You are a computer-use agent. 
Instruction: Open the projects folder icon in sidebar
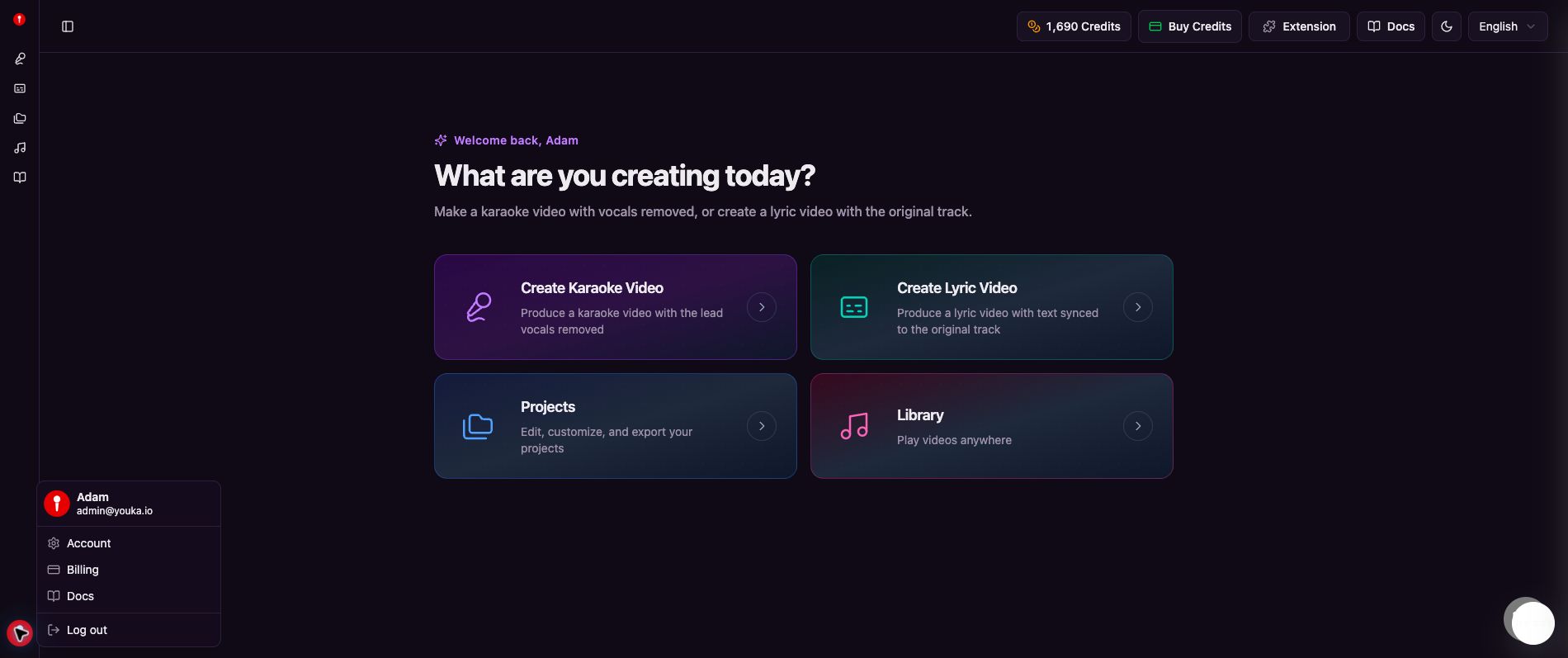[x=20, y=118]
